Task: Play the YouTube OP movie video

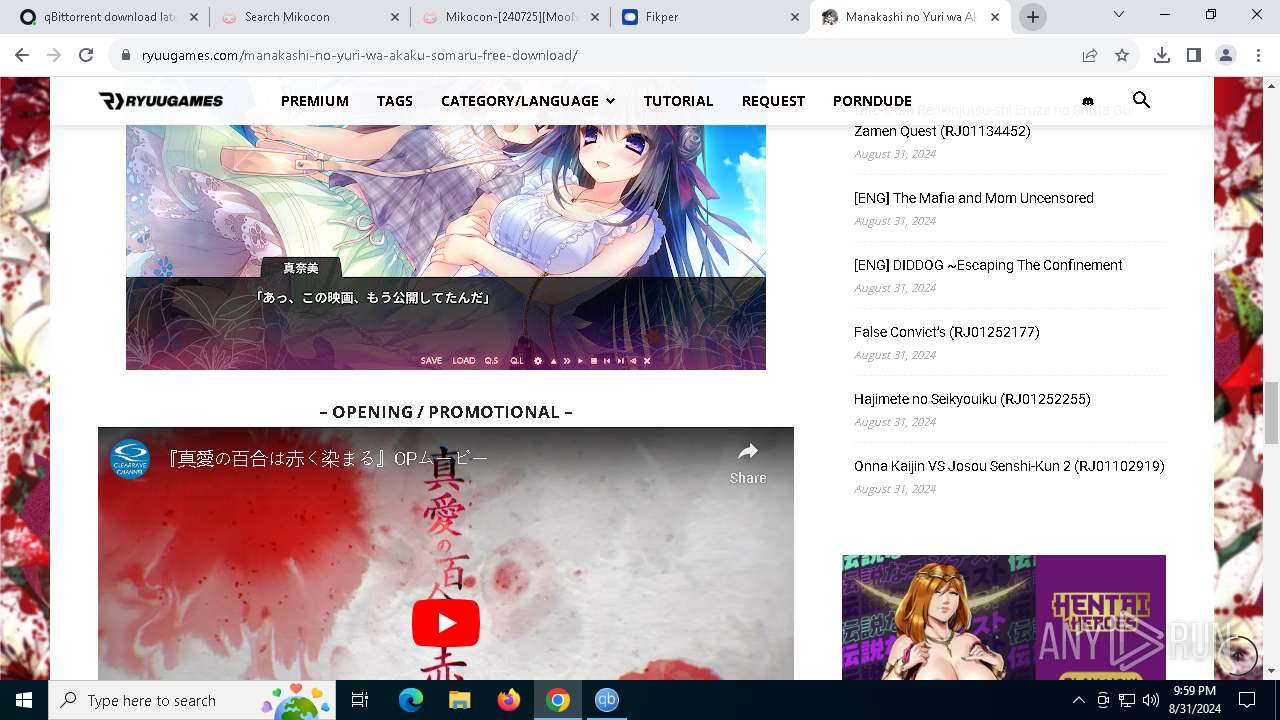Action: point(446,623)
